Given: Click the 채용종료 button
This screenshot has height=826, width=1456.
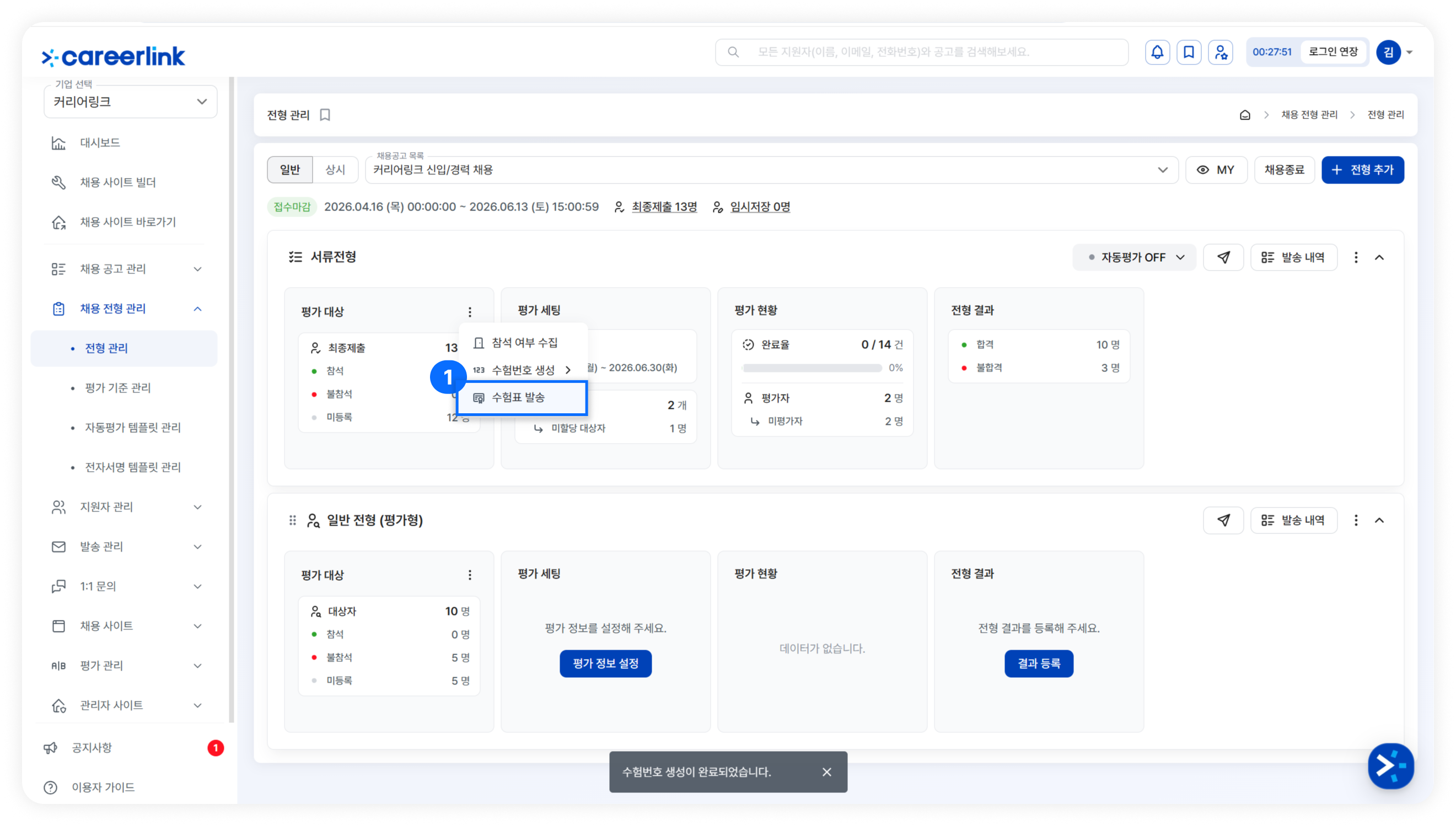Looking at the screenshot, I should tap(1283, 170).
